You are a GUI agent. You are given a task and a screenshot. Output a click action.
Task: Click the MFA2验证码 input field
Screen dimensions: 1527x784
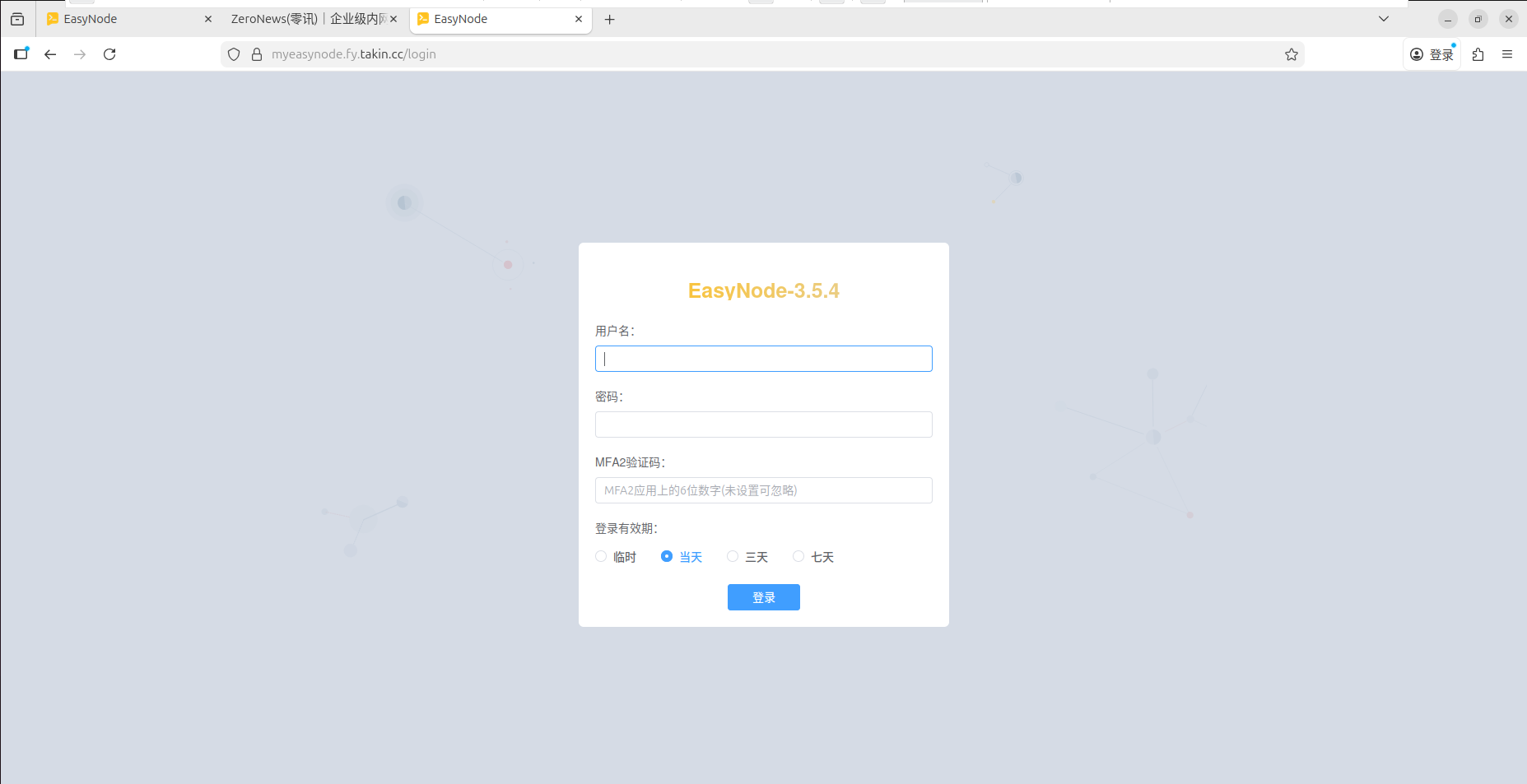[x=763, y=490]
